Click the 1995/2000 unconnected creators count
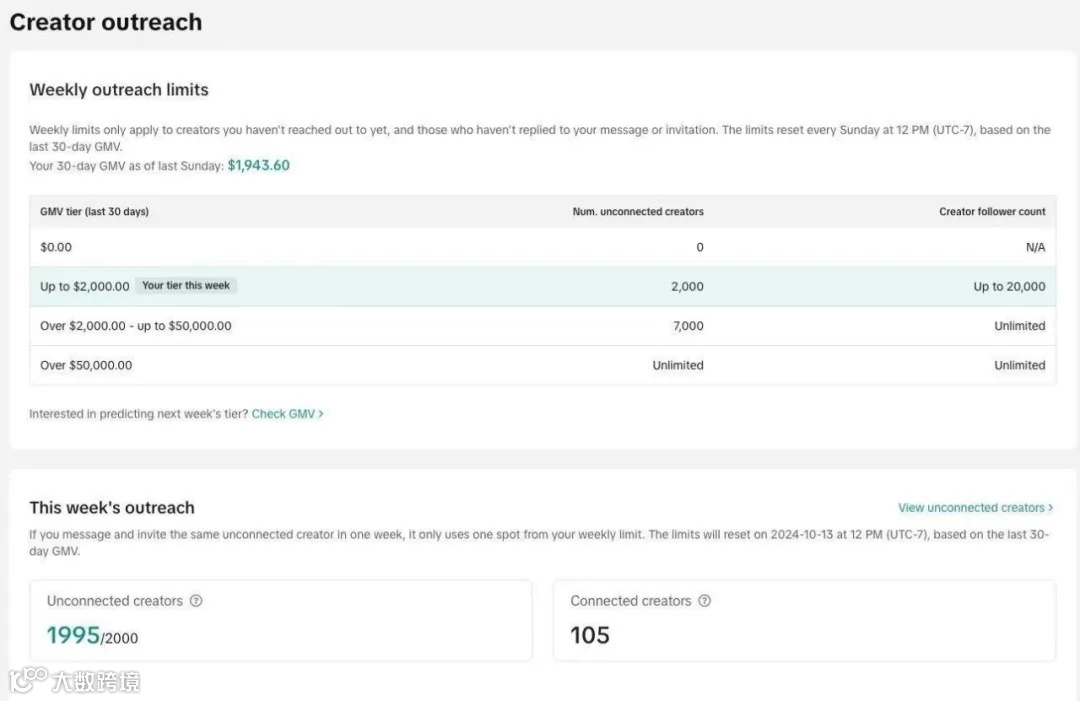 point(92,636)
